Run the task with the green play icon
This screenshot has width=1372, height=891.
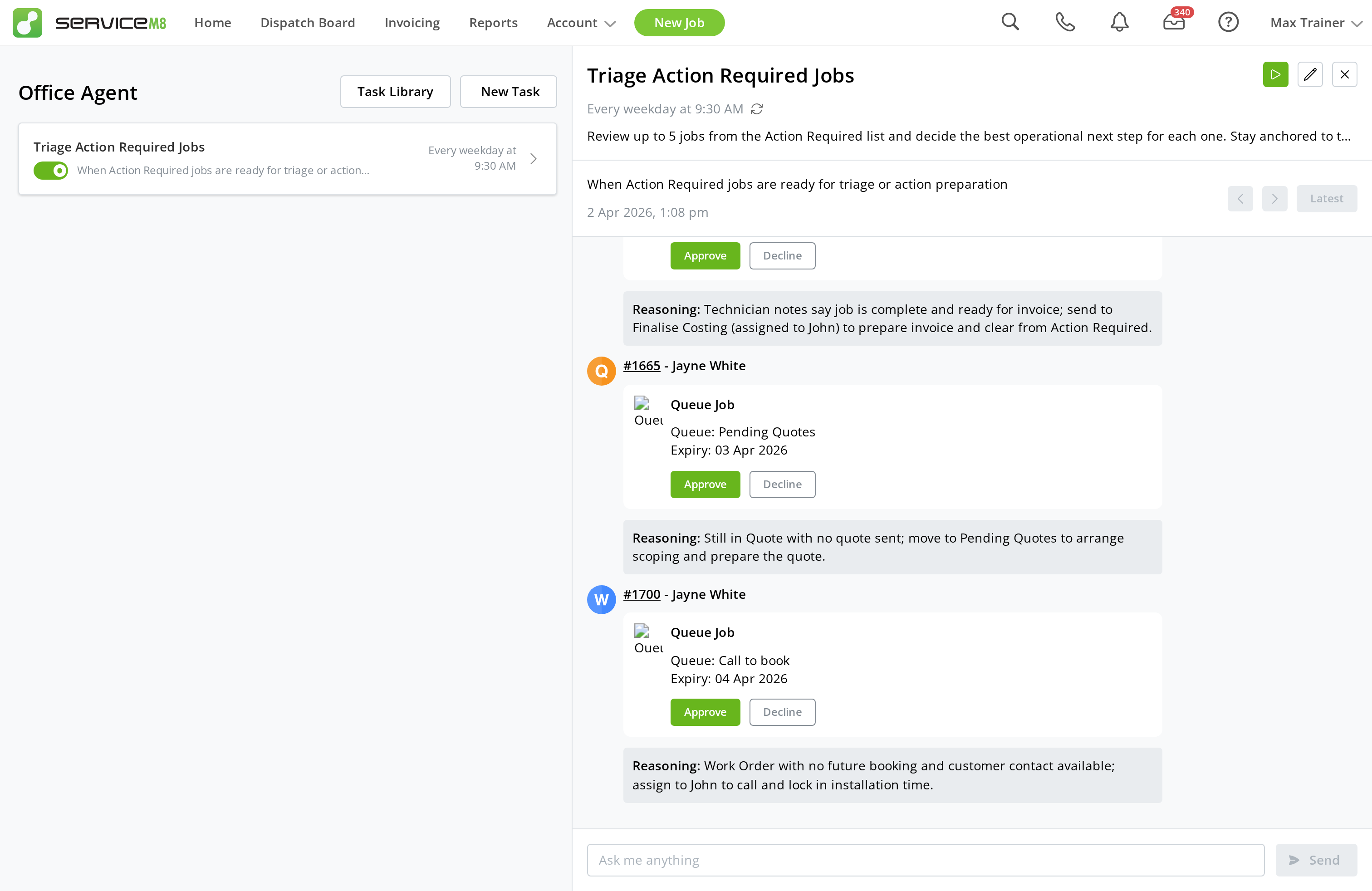coord(1276,74)
